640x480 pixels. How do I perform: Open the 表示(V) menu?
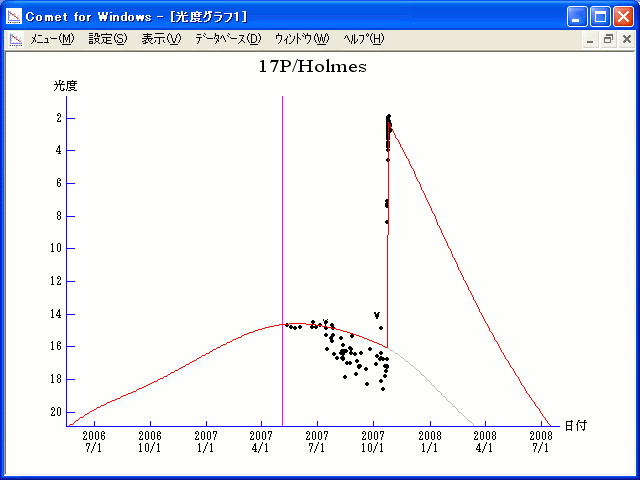161,39
